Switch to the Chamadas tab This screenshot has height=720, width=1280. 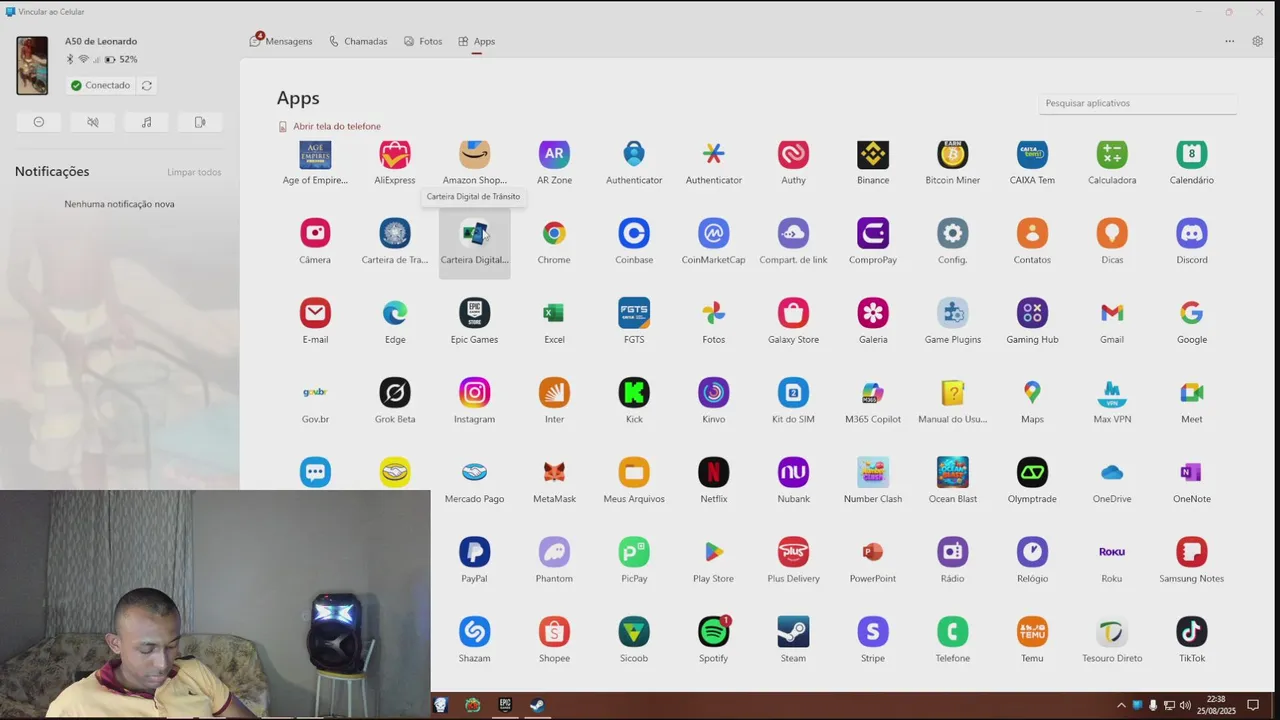point(358,41)
